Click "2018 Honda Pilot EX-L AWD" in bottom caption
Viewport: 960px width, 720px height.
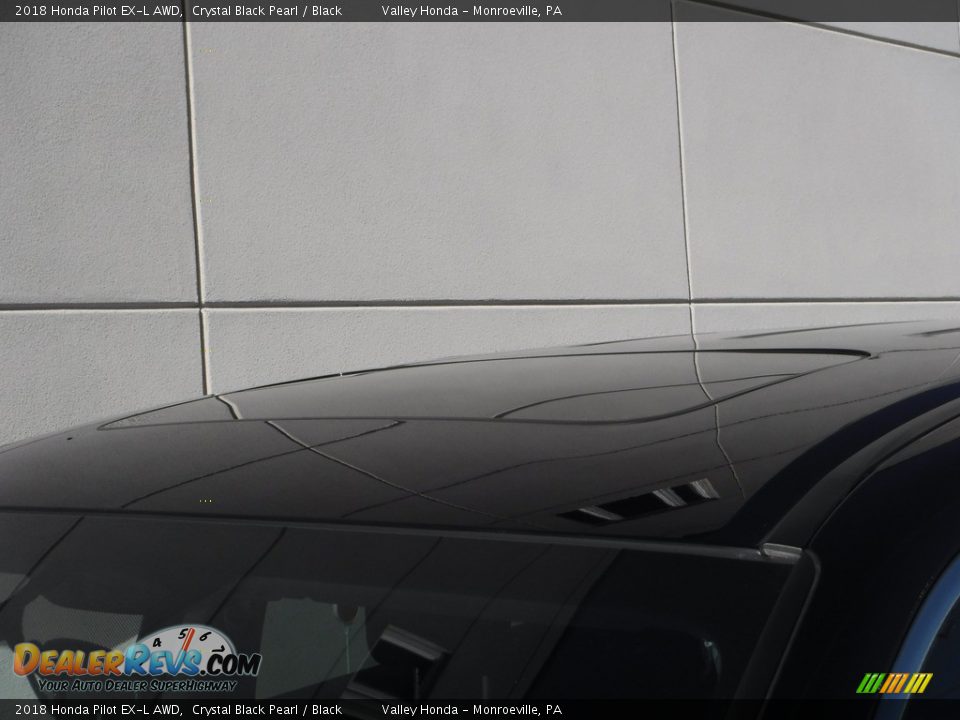pyautogui.click(x=97, y=710)
